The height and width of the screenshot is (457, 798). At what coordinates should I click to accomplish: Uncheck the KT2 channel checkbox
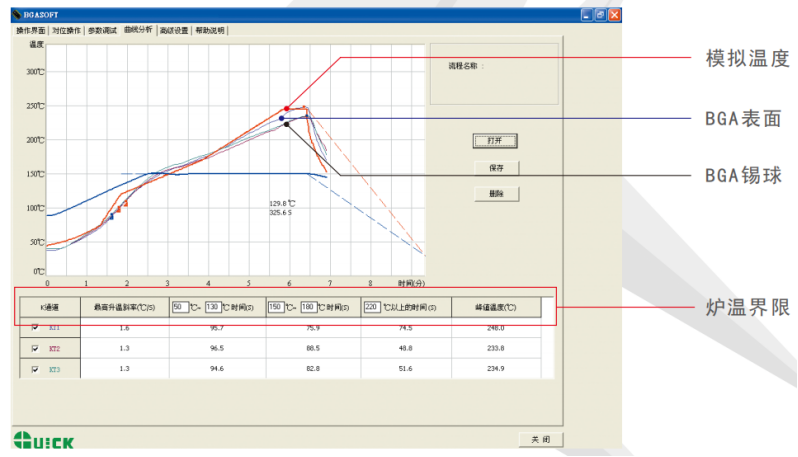pyautogui.click(x=37, y=348)
